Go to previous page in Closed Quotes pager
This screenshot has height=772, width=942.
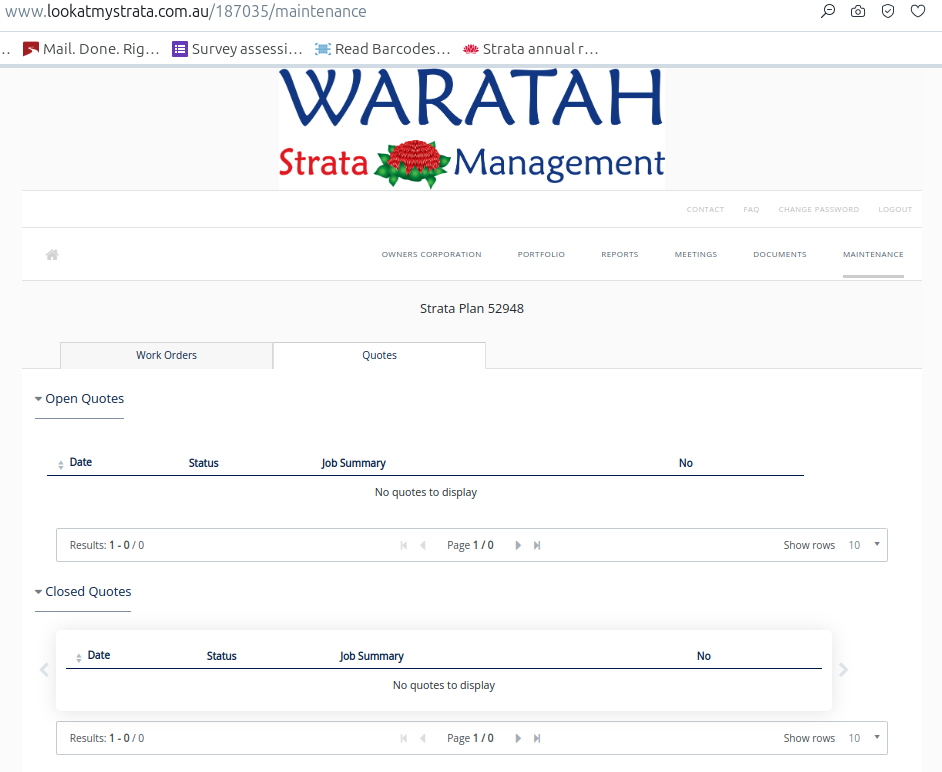tap(423, 738)
